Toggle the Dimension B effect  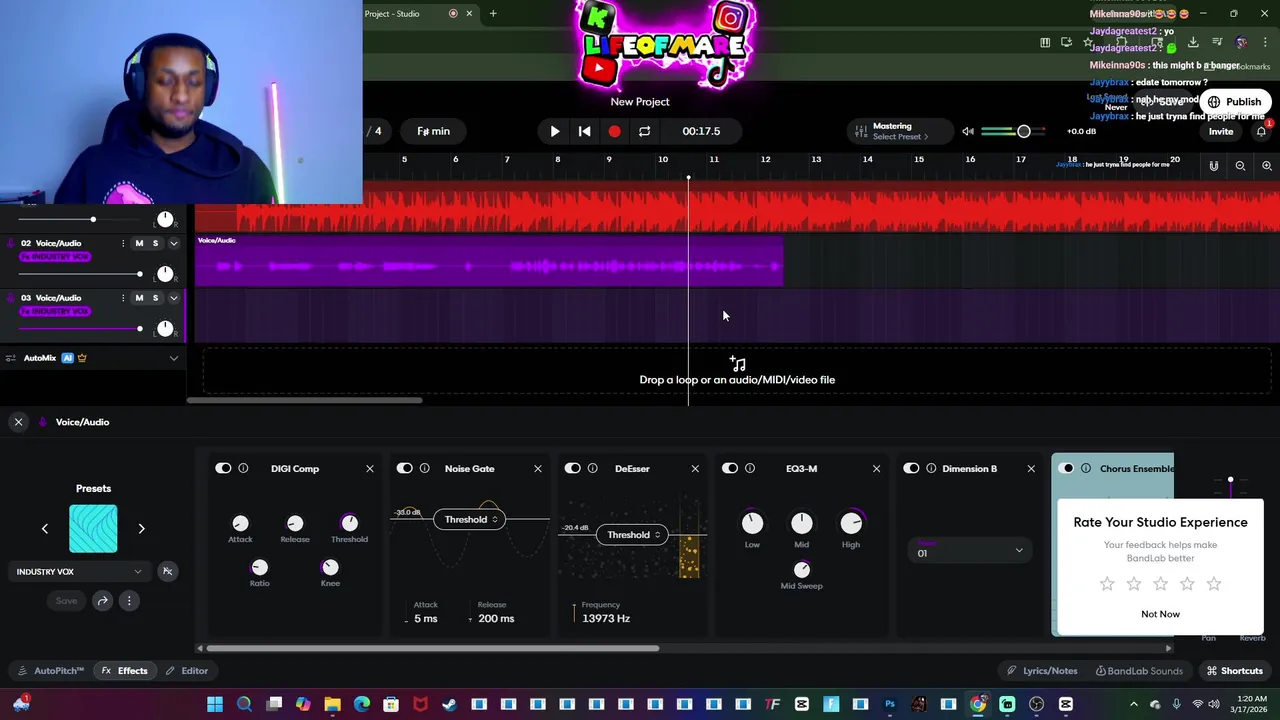tap(911, 468)
